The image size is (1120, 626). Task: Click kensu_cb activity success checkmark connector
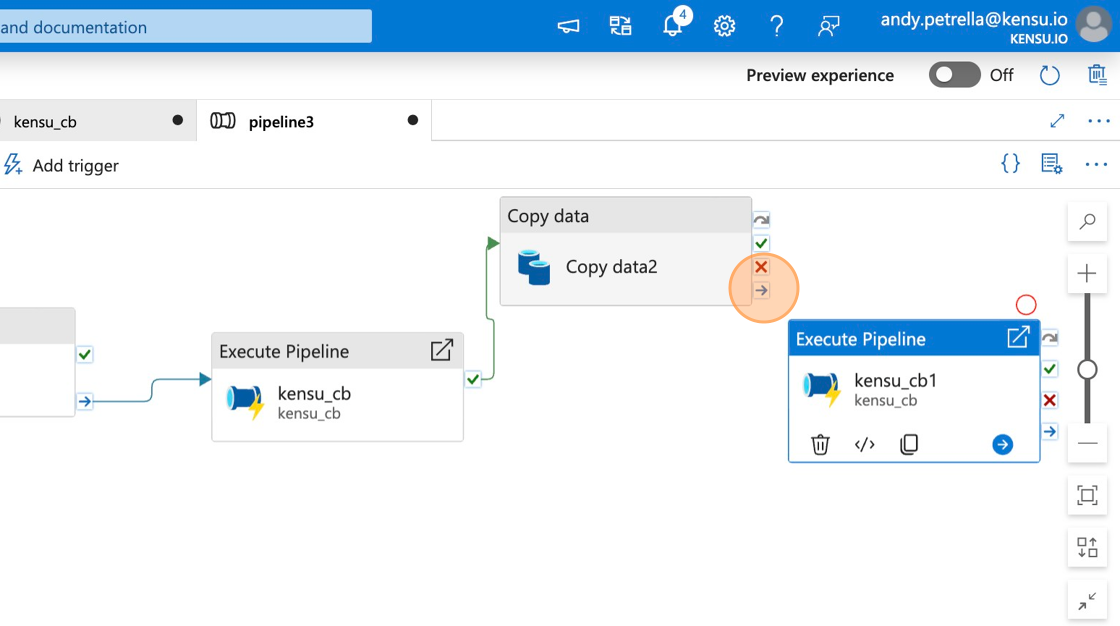click(473, 379)
